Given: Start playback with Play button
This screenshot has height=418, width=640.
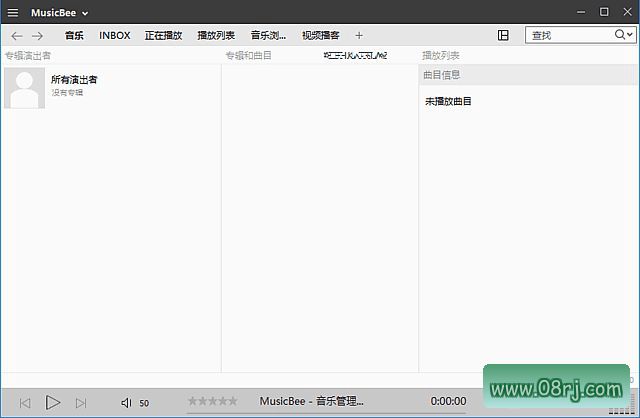Looking at the screenshot, I should [53, 403].
